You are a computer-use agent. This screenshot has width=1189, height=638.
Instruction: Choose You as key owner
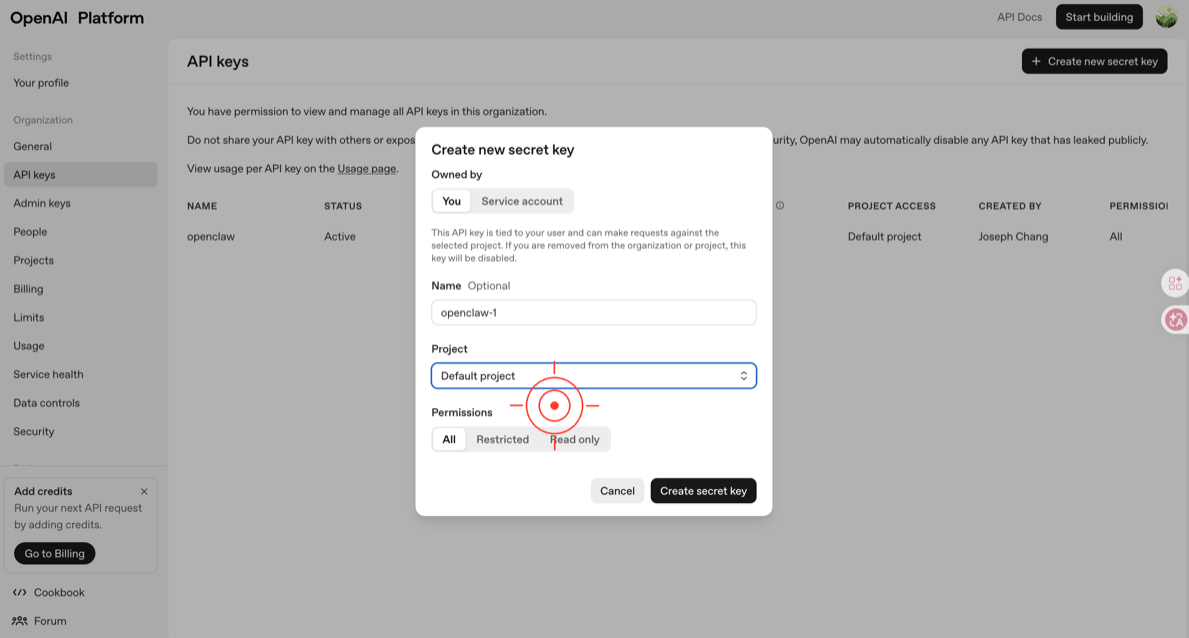click(x=451, y=201)
